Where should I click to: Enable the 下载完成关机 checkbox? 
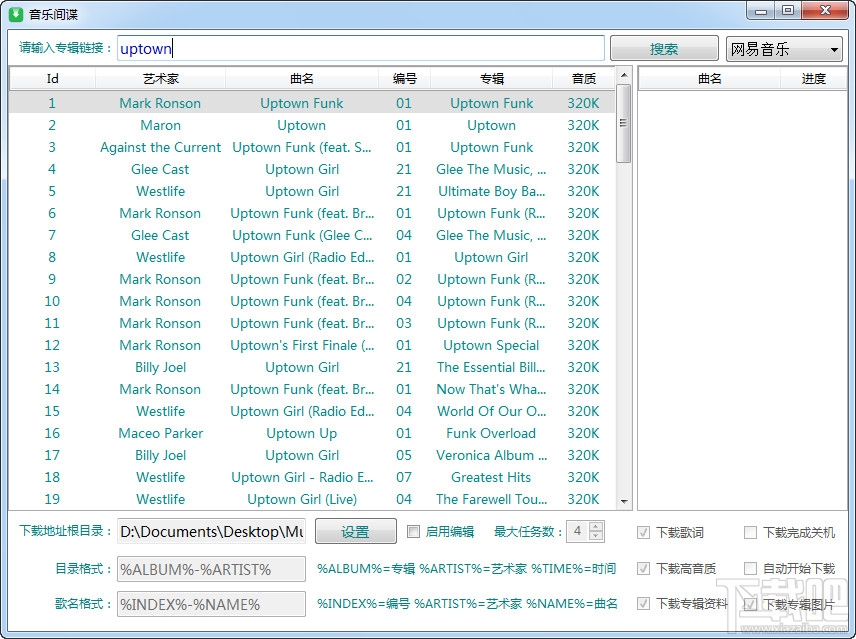[751, 532]
